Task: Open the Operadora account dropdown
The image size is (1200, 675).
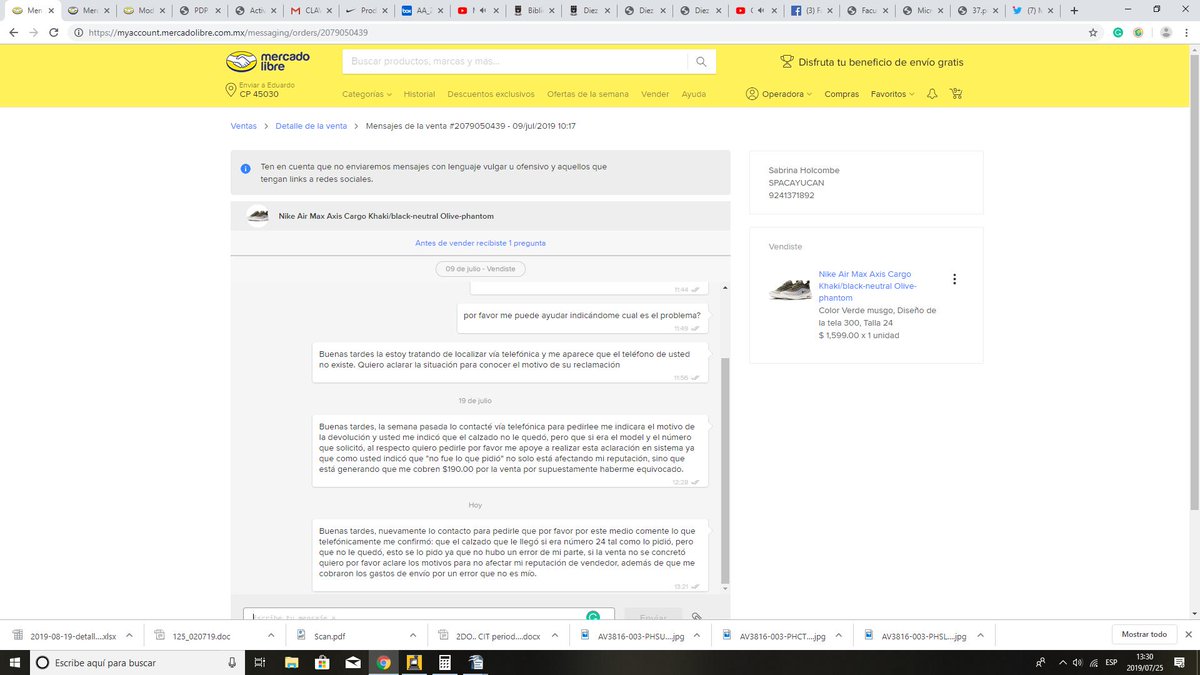Action: [x=787, y=94]
